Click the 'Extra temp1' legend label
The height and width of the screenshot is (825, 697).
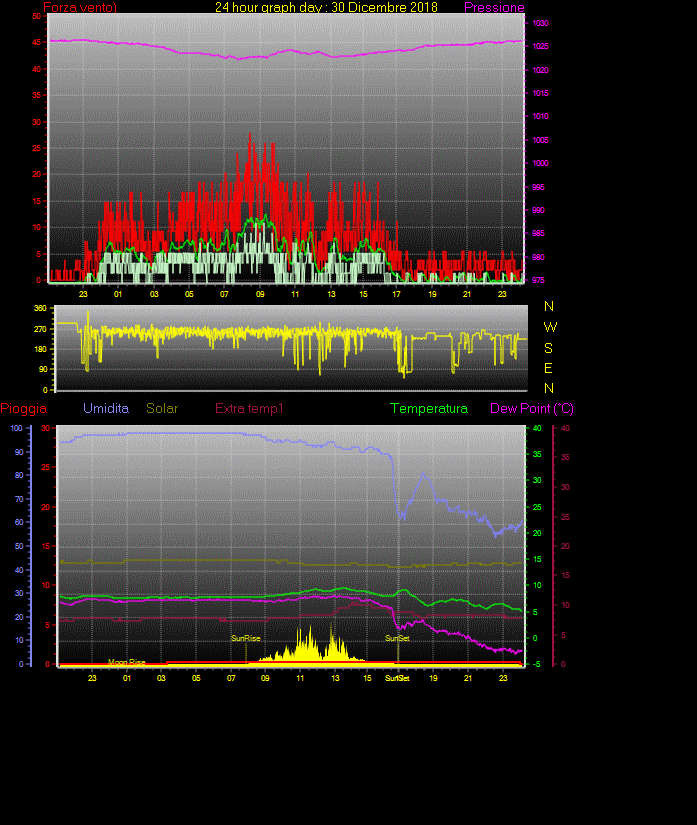(x=251, y=409)
